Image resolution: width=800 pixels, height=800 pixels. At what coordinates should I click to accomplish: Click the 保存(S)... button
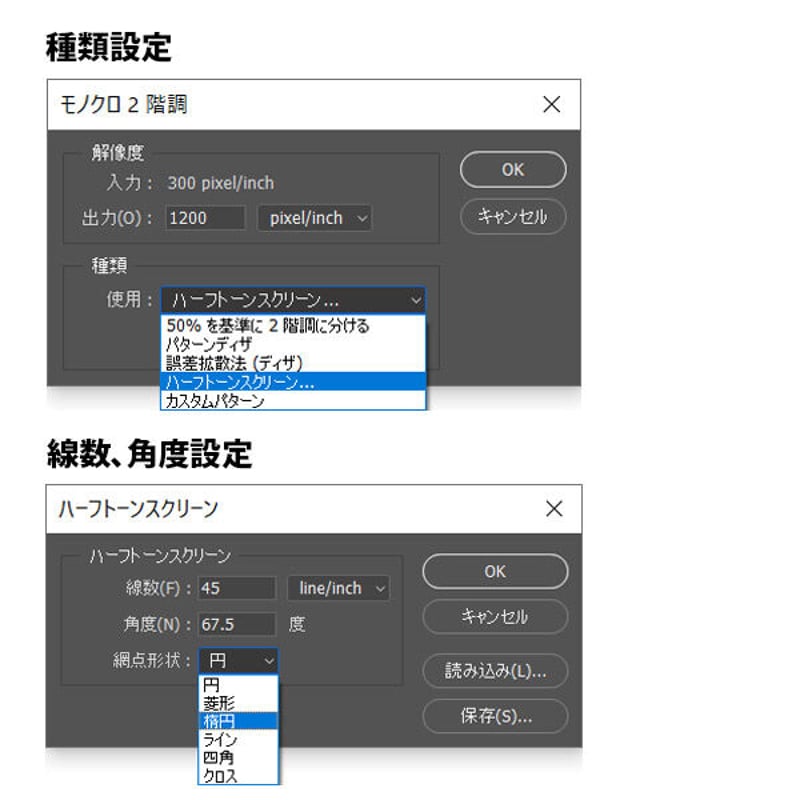[x=495, y=716]
